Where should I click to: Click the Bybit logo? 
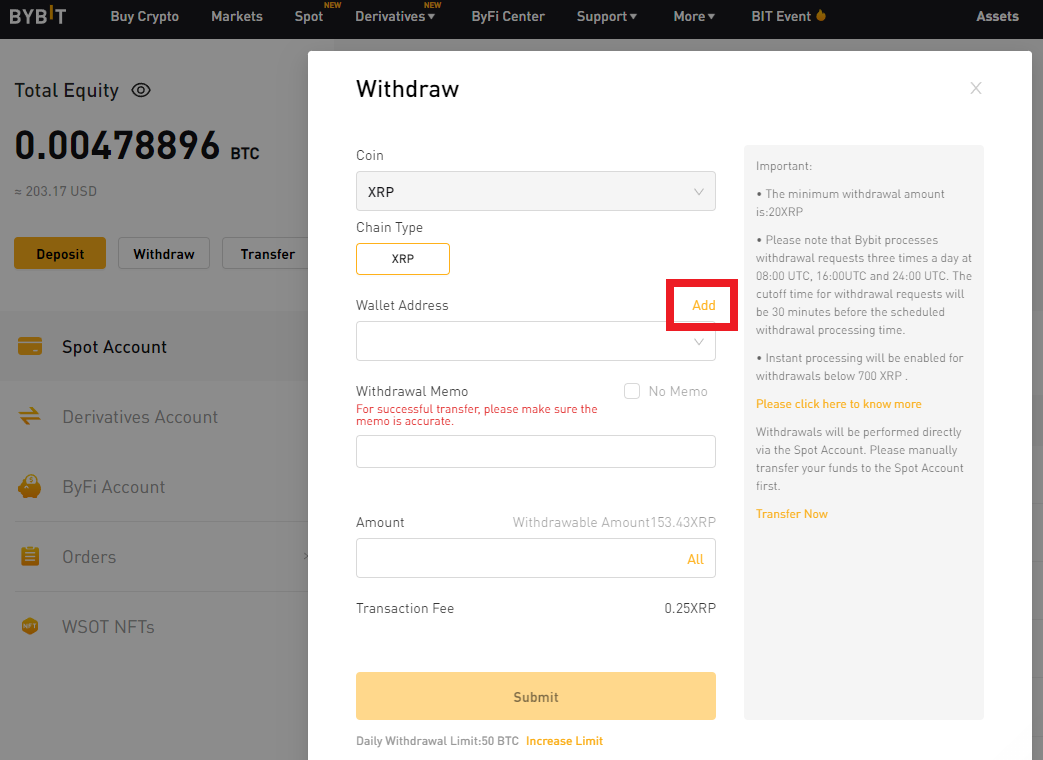click(38, 16)
